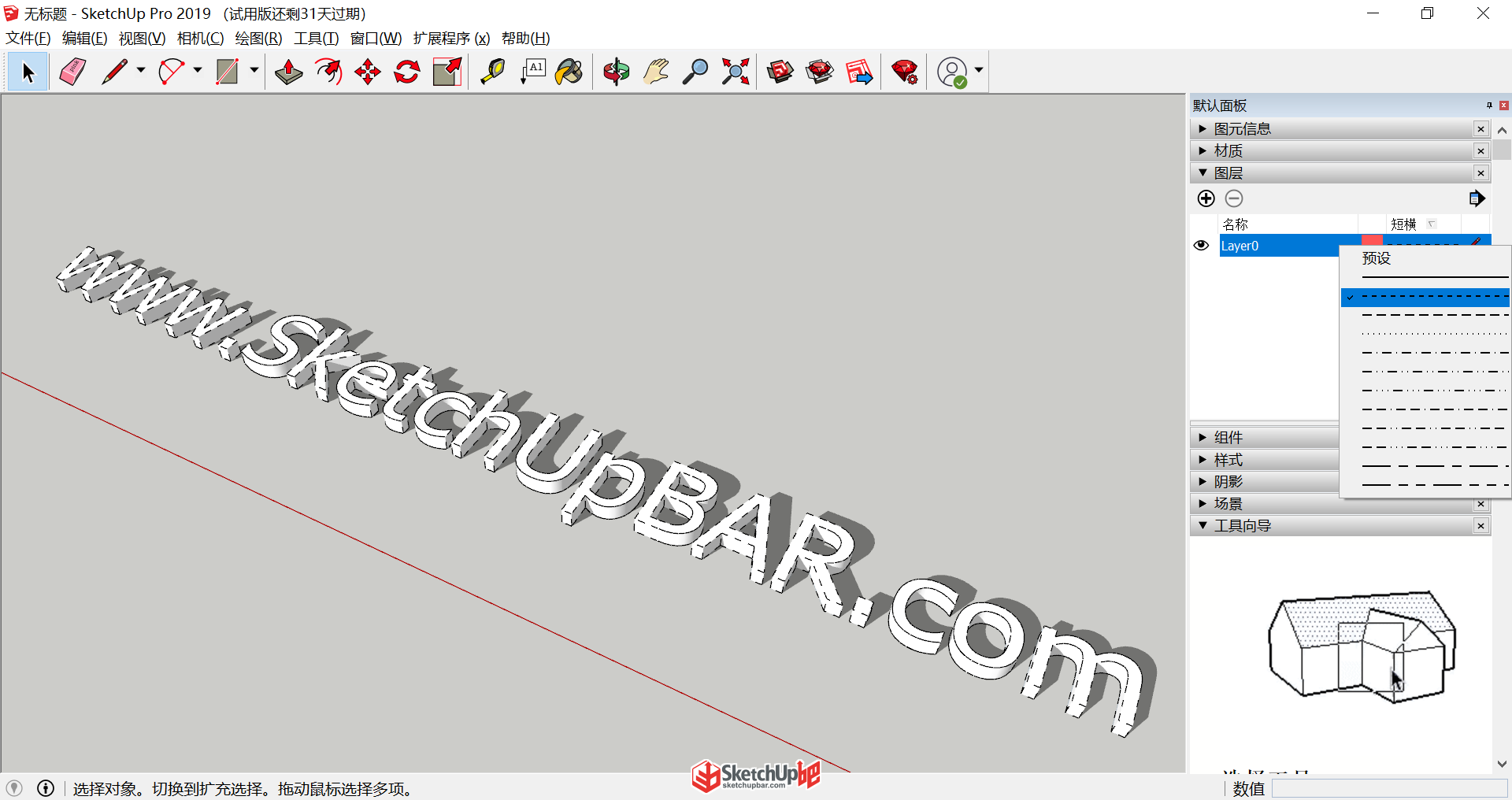Expand the 材质 panel

tap(1203, 150)
